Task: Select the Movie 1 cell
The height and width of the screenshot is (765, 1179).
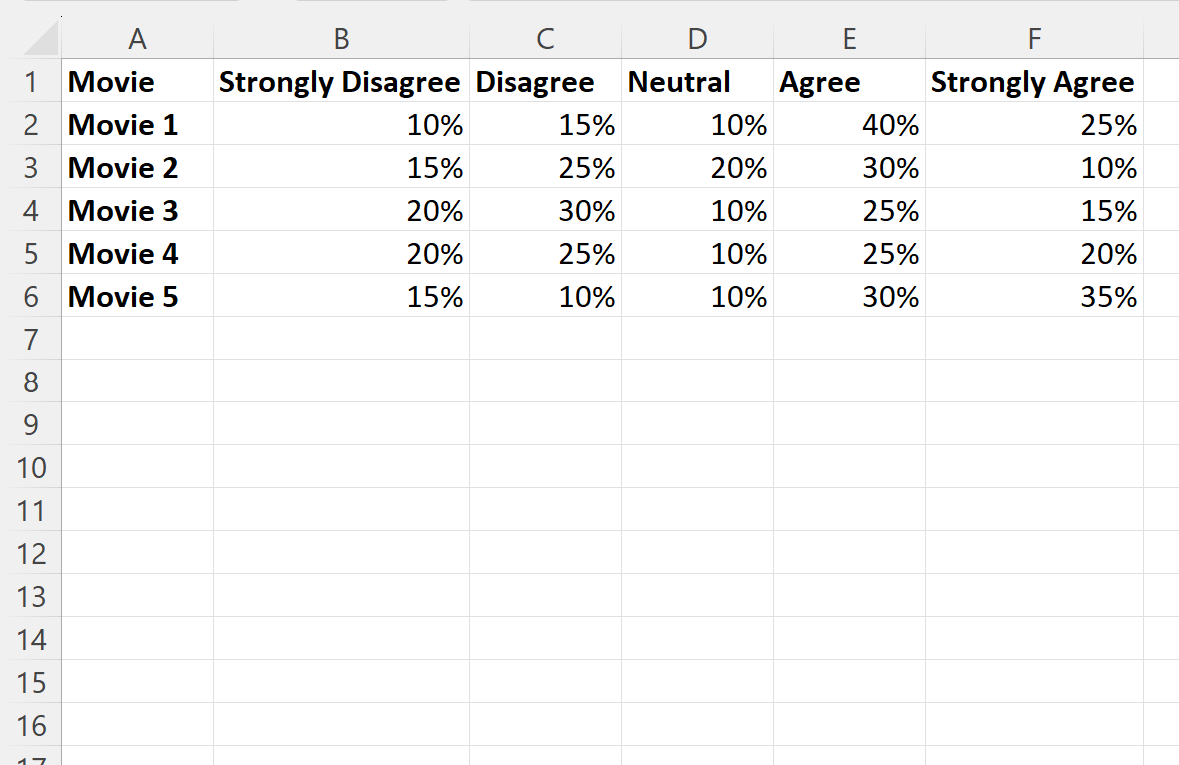Action: 123,125
